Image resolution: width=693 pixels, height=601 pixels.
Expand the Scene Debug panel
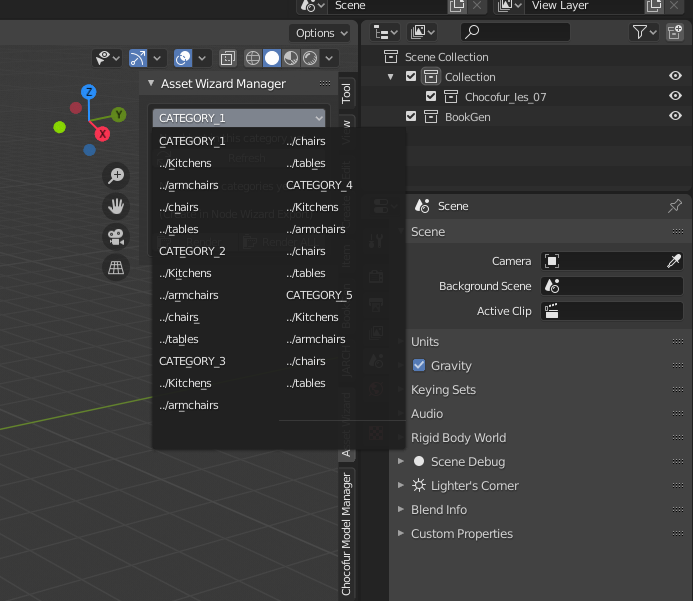(401, 461)
